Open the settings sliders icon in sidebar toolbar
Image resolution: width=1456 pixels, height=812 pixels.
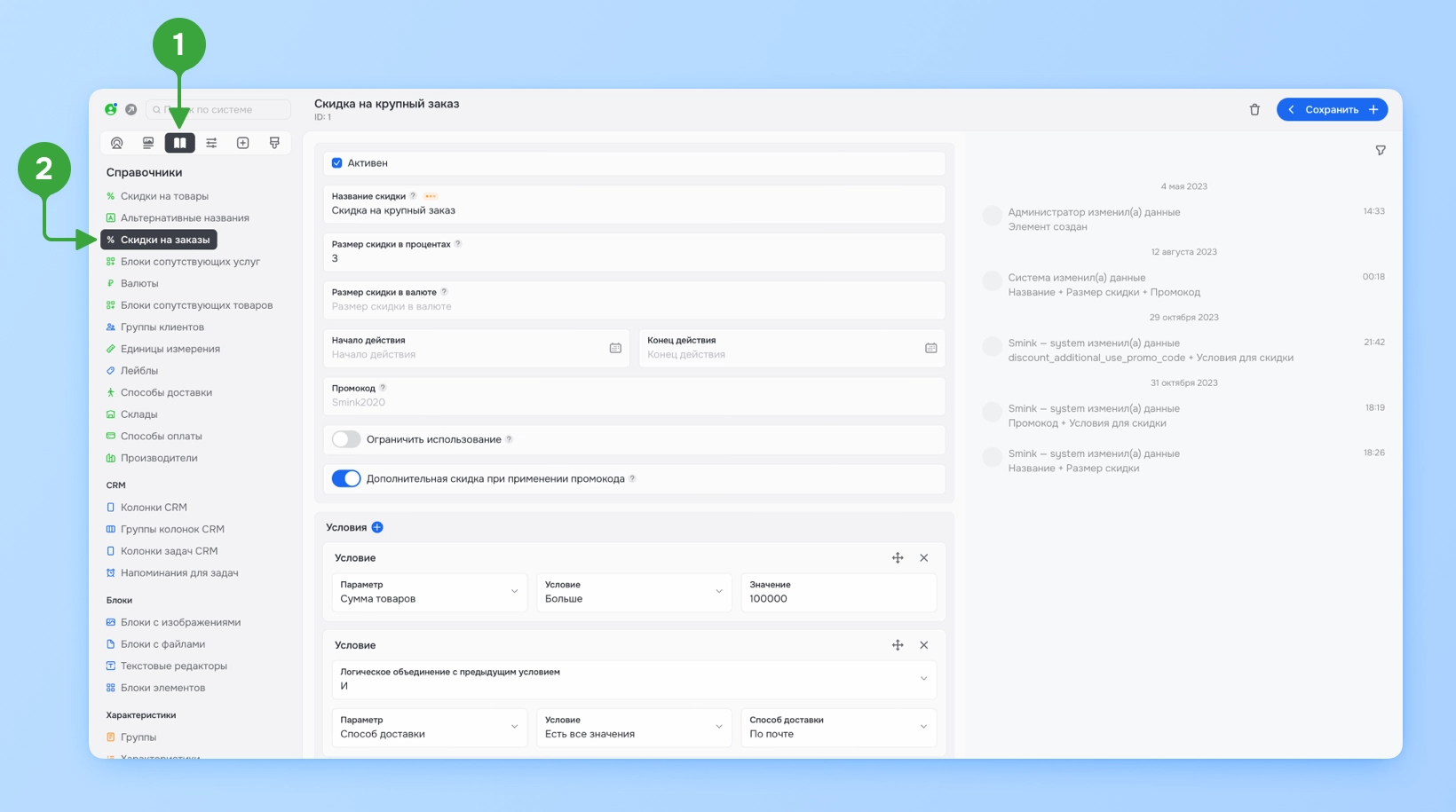pos(211,143)
